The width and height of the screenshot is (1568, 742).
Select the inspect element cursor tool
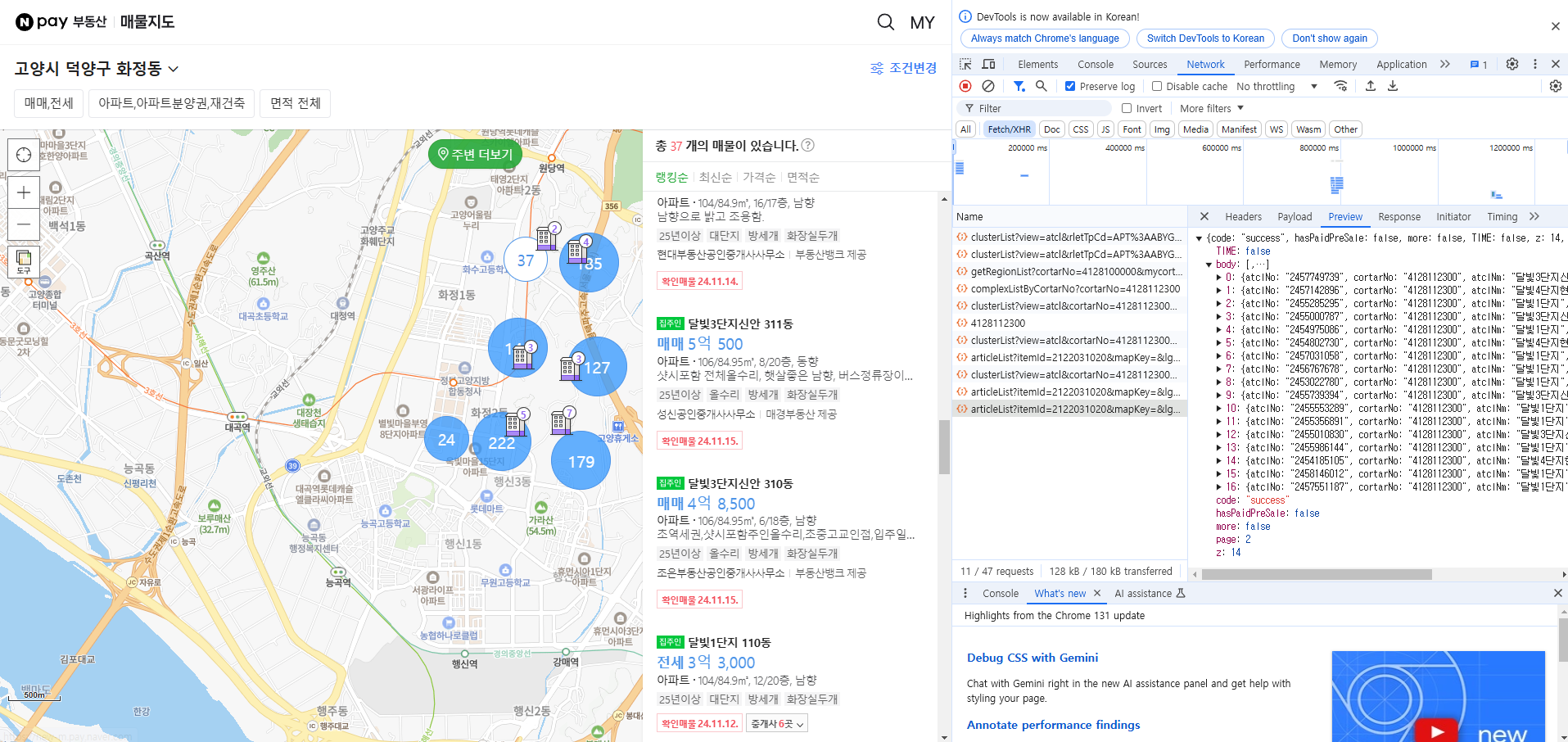[965, 64]
